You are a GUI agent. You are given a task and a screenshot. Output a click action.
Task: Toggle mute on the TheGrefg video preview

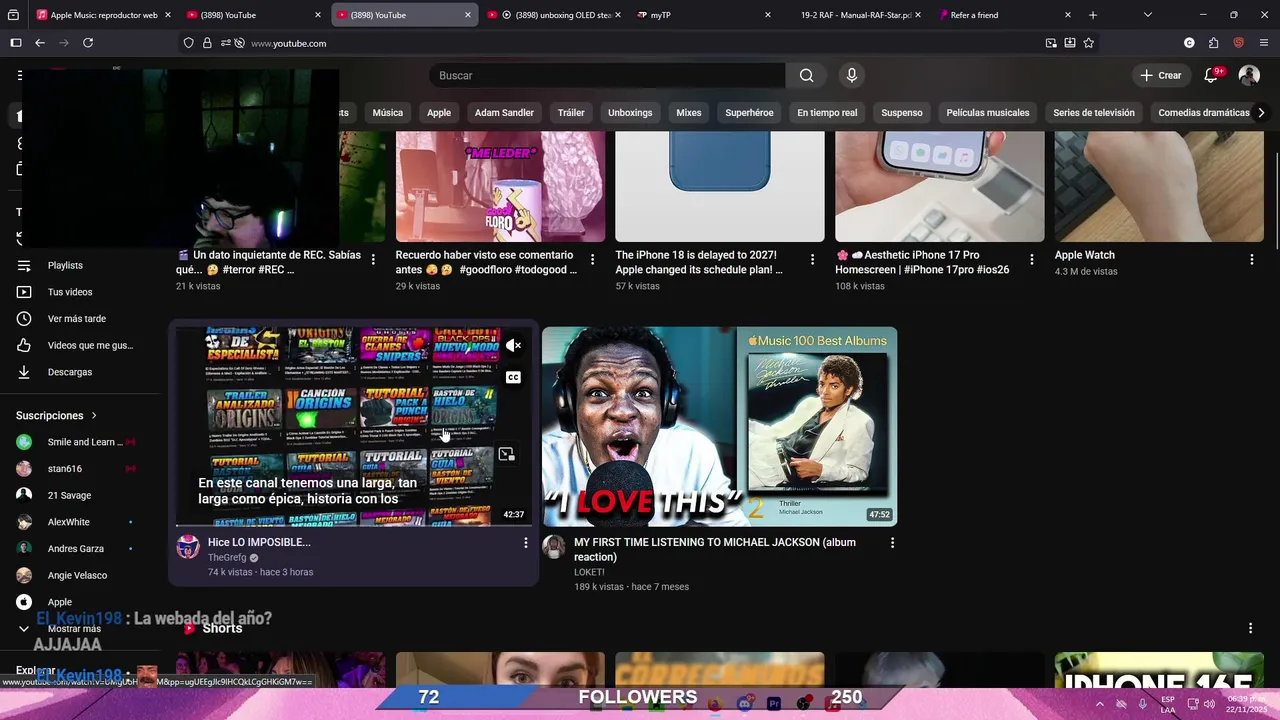point(513,346)
